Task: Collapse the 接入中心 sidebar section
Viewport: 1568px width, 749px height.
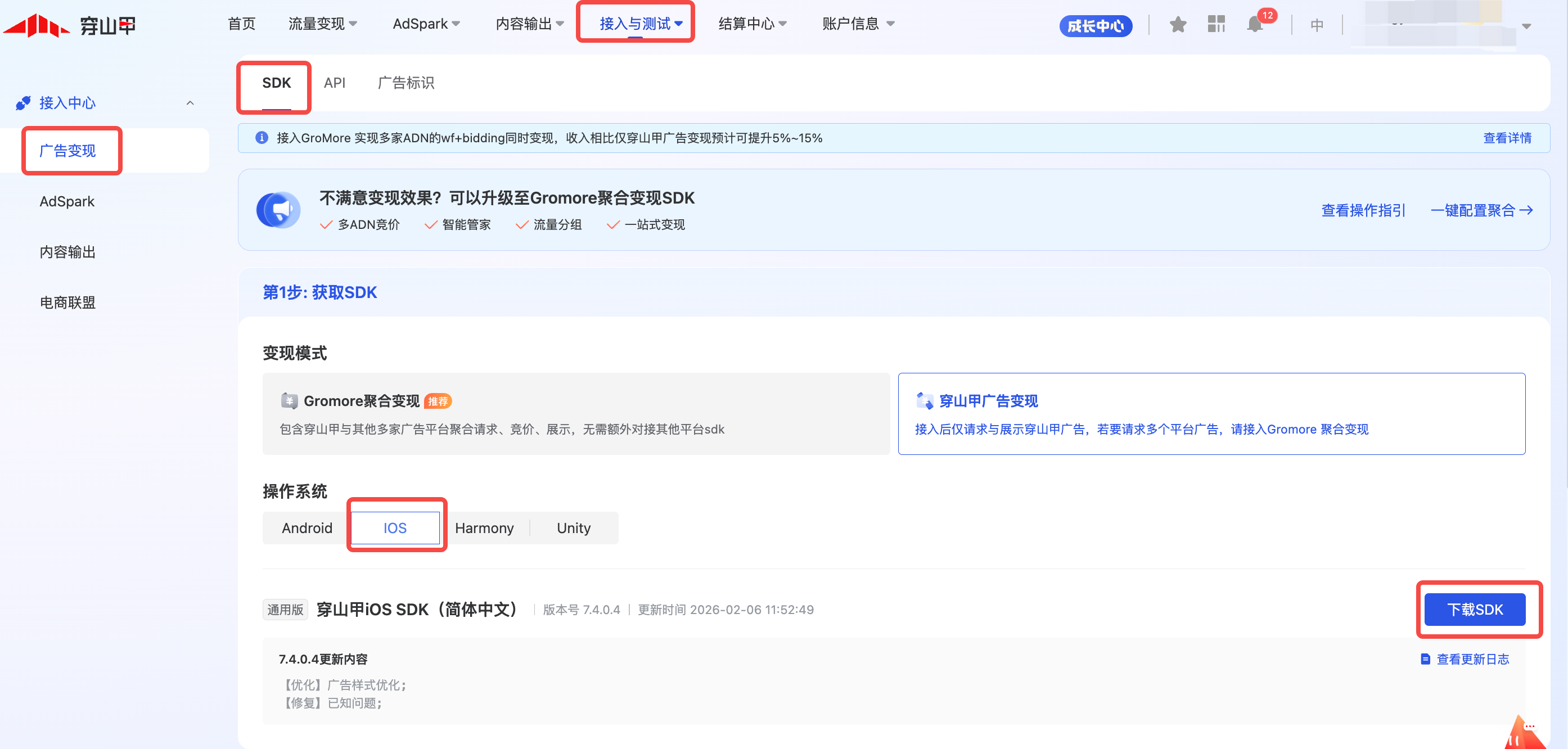Action: click(x=190, y=103)
